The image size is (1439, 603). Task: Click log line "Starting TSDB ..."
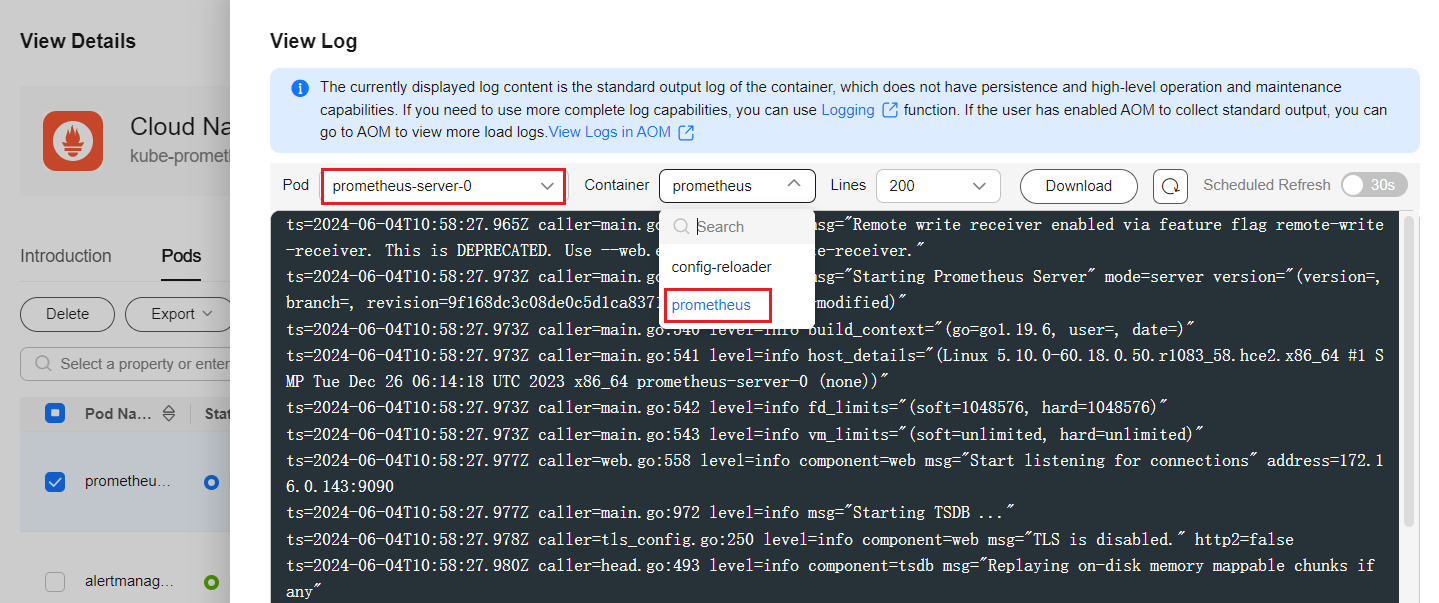point(650,513)
